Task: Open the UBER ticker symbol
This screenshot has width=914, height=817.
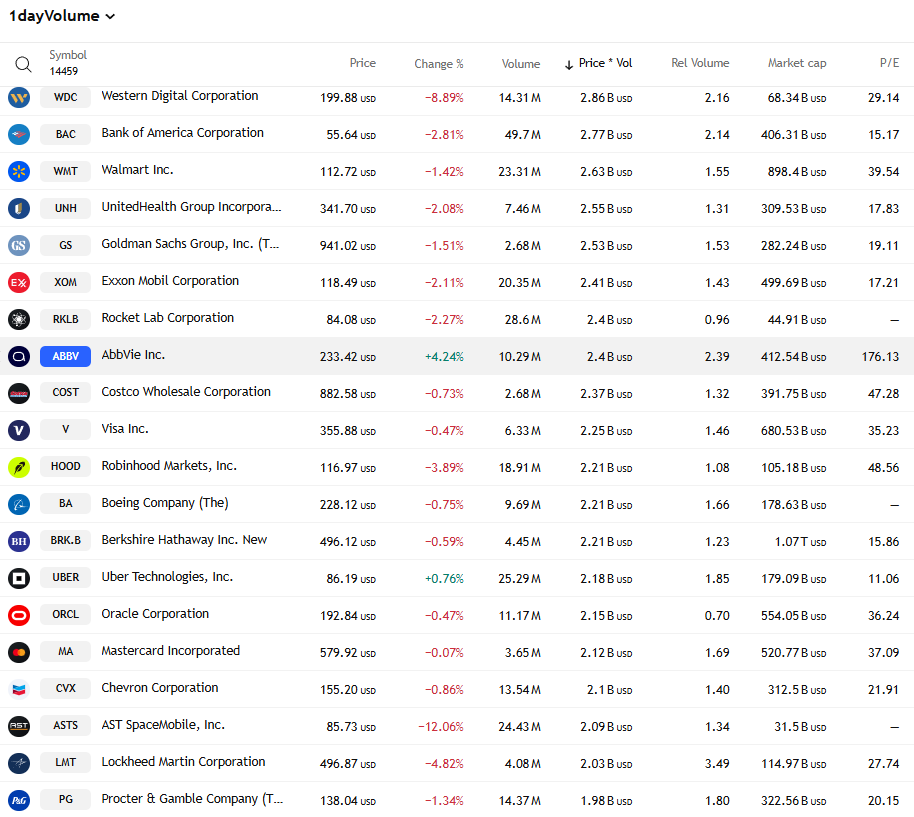Action: [x=65, y=577]
